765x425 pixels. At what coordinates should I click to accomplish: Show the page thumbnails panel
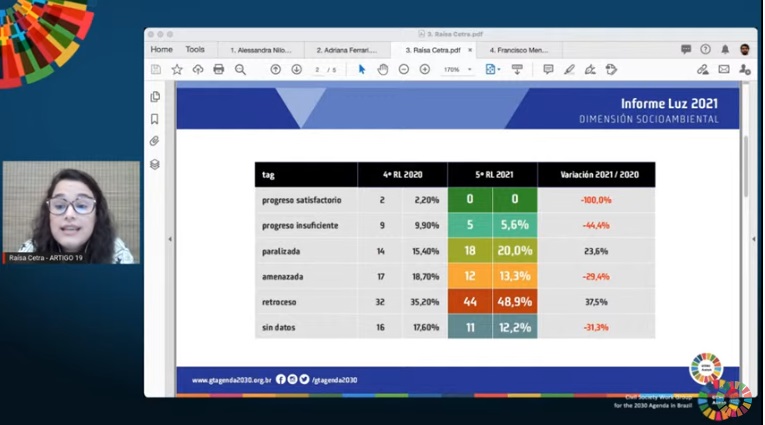click(x=155, y=97)
